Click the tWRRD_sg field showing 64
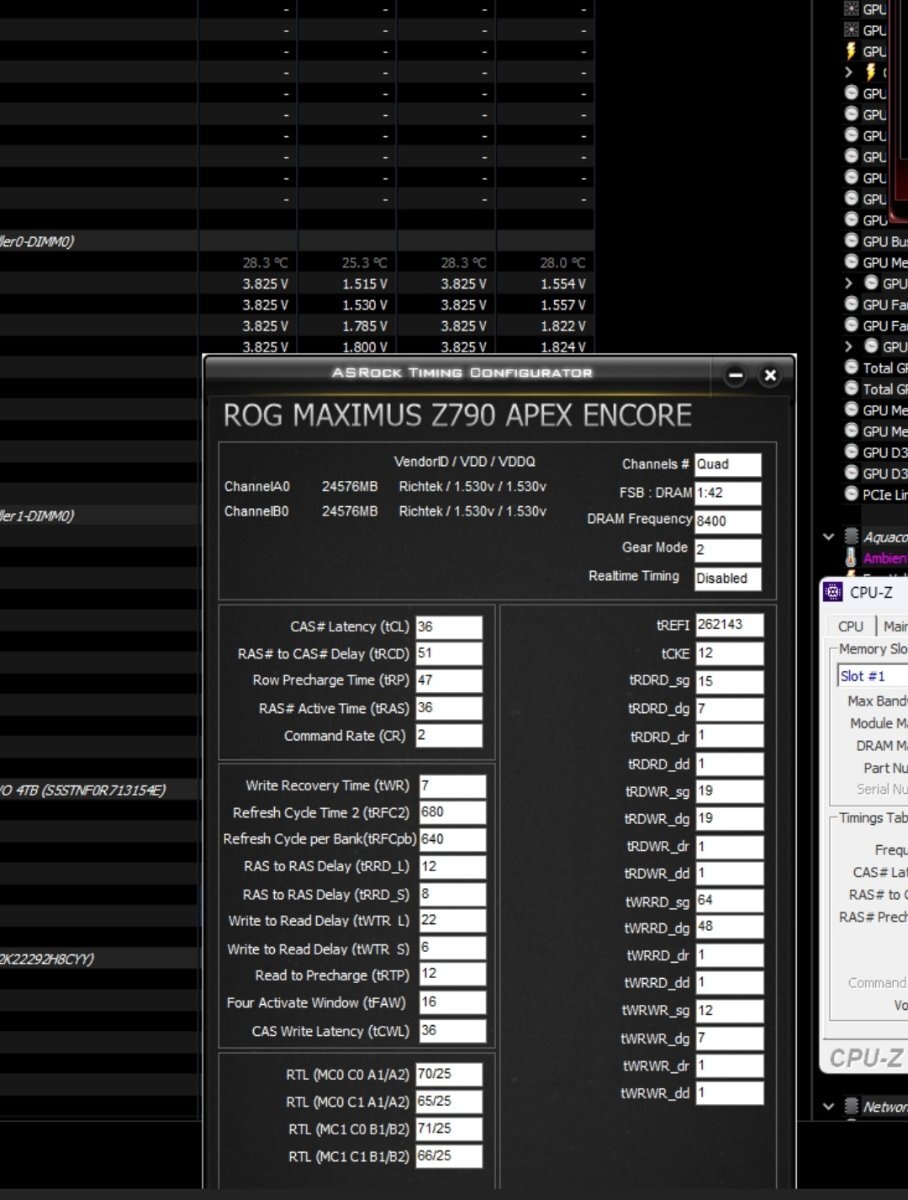Screen dimensions: 908x1200 tap(730, 901)
